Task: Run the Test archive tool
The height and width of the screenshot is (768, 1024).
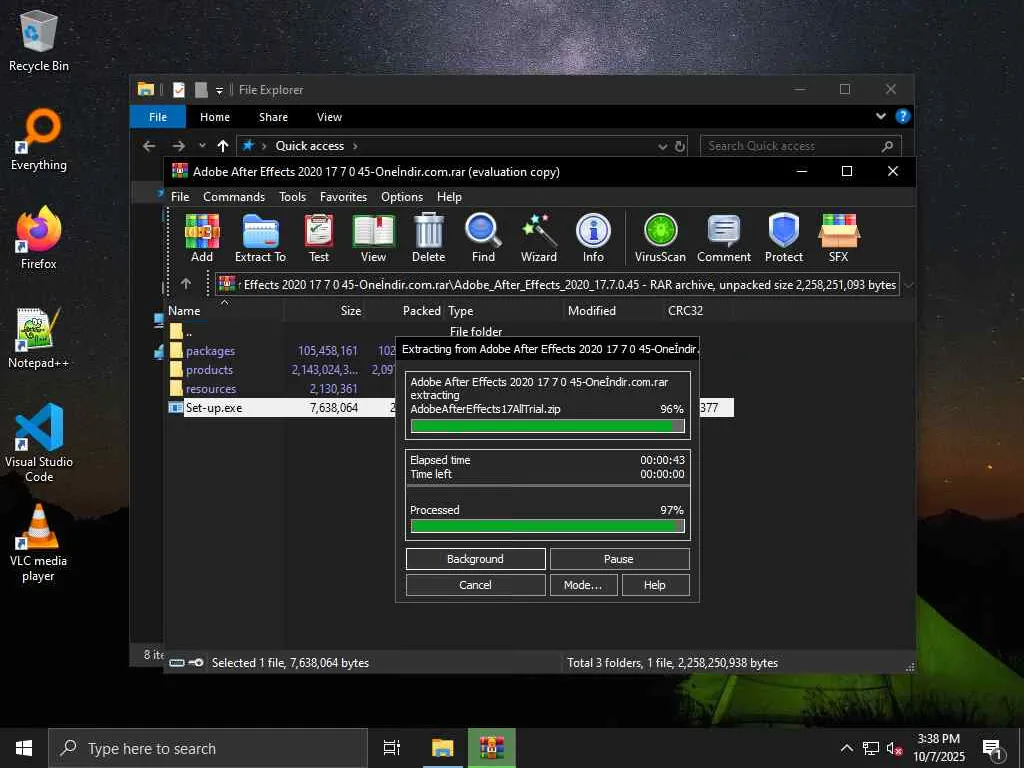Action: (x=319, y=238)
